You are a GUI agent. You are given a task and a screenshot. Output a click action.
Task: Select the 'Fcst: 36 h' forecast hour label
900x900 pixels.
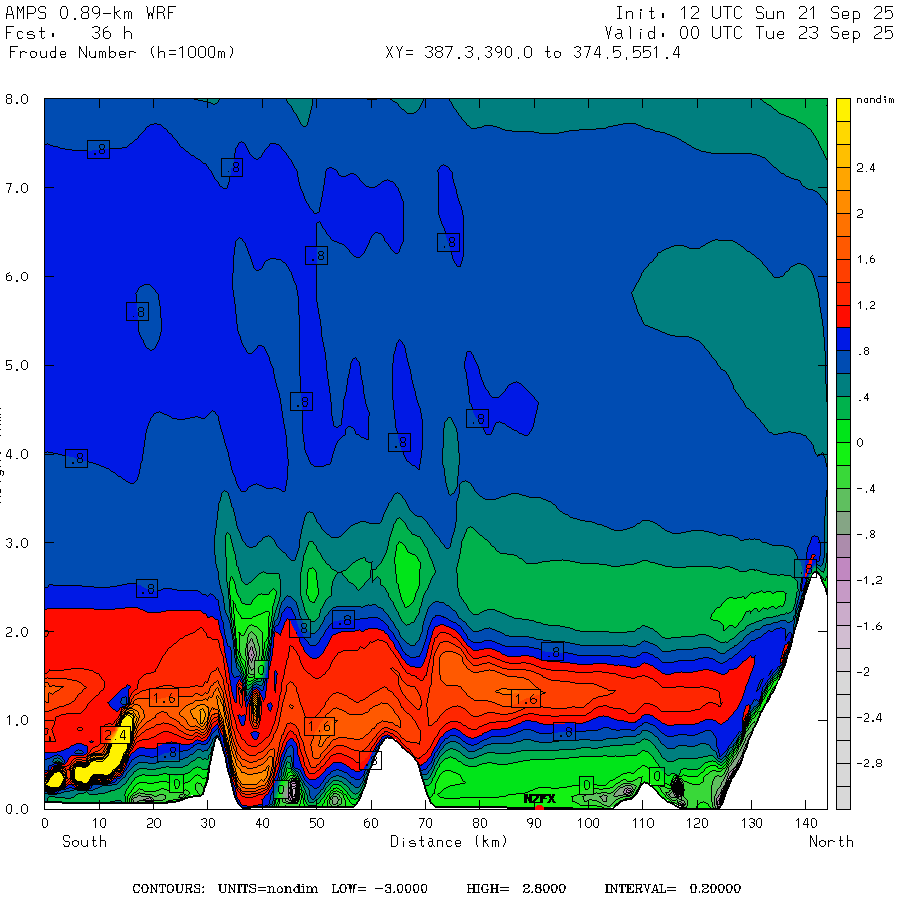69,33
